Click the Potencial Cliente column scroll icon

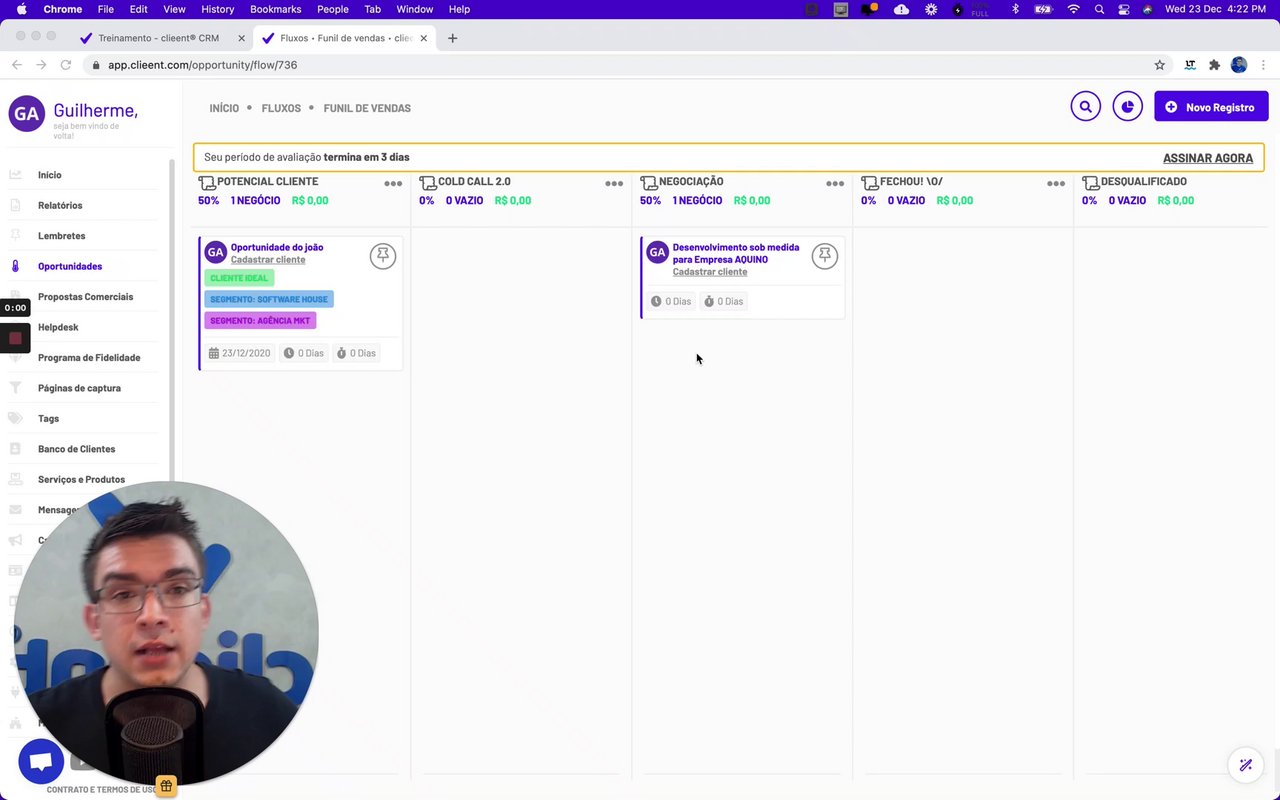coord(207,183)
